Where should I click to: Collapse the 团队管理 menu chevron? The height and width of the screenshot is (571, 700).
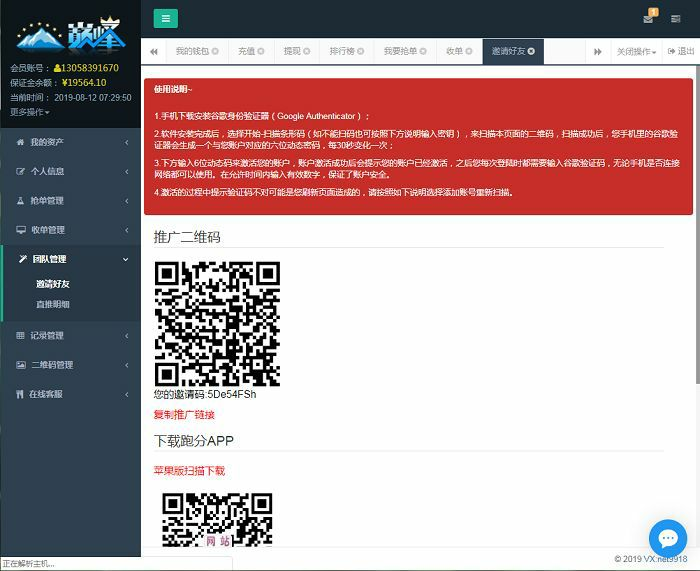pos(126,259)
